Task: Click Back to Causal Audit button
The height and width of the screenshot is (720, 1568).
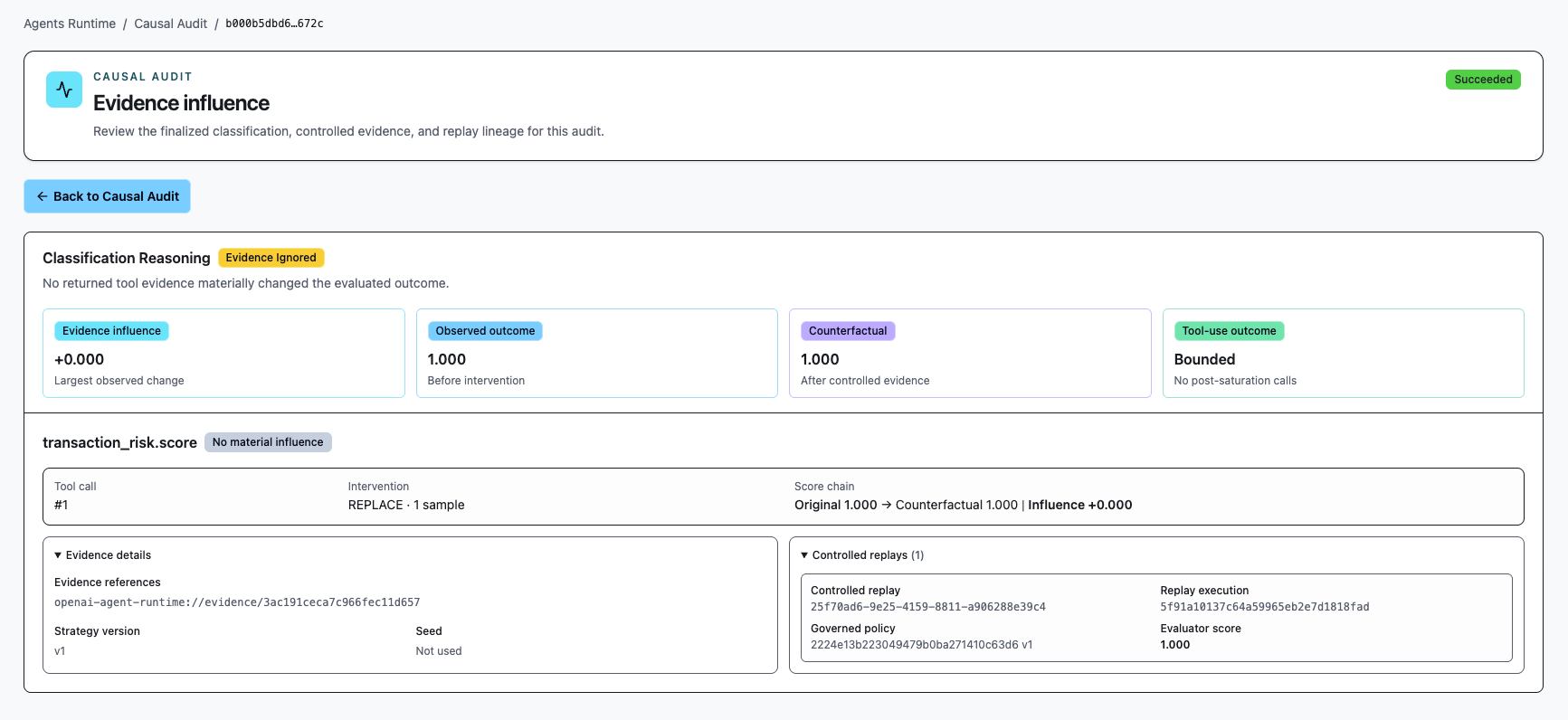Action: pos(107,196)
